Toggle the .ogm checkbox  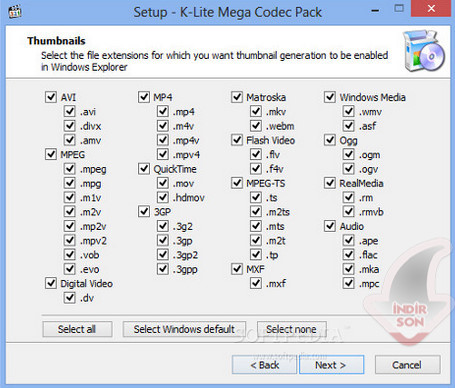349,155
